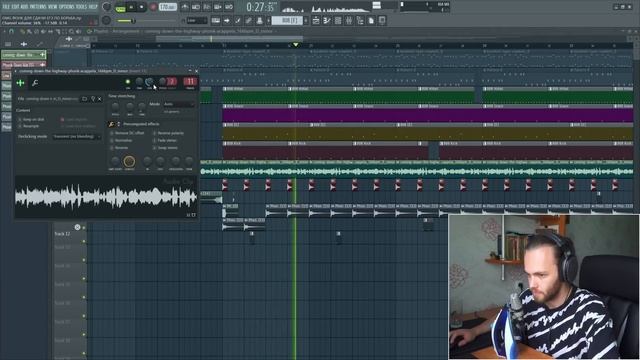Click the master pitch knob below volume knob
640x360 pixels.
(107, 20)
